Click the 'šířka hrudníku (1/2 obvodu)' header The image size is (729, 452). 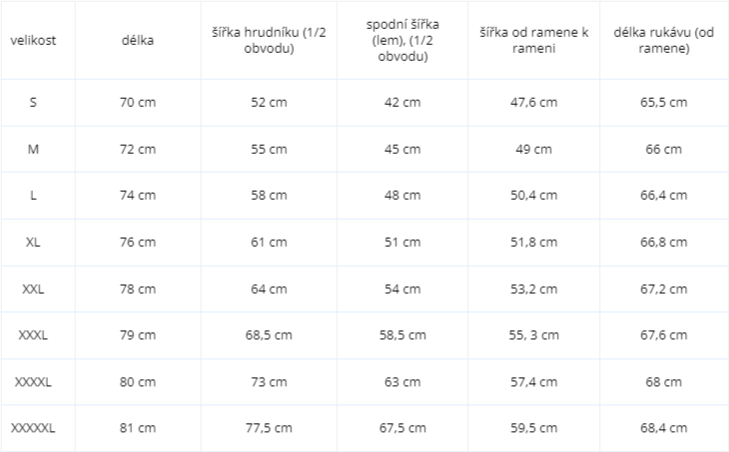pos(269,40)
